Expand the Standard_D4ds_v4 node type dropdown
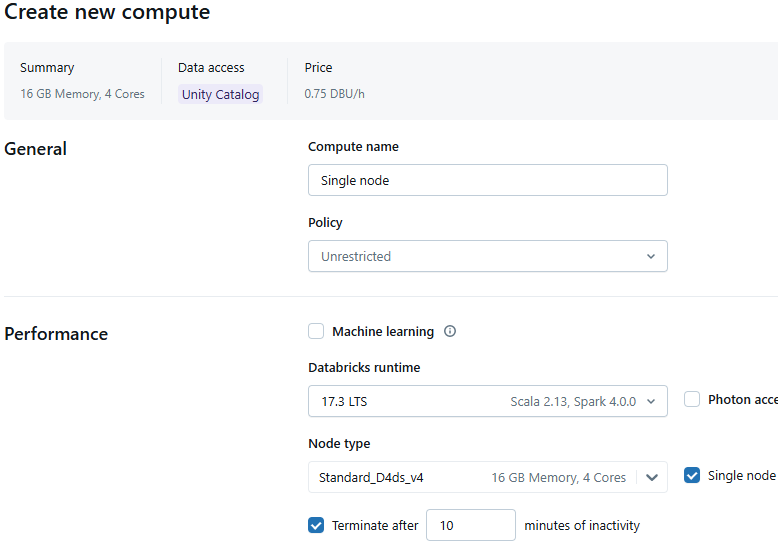778x549 pixels. [x=472, y=478]
